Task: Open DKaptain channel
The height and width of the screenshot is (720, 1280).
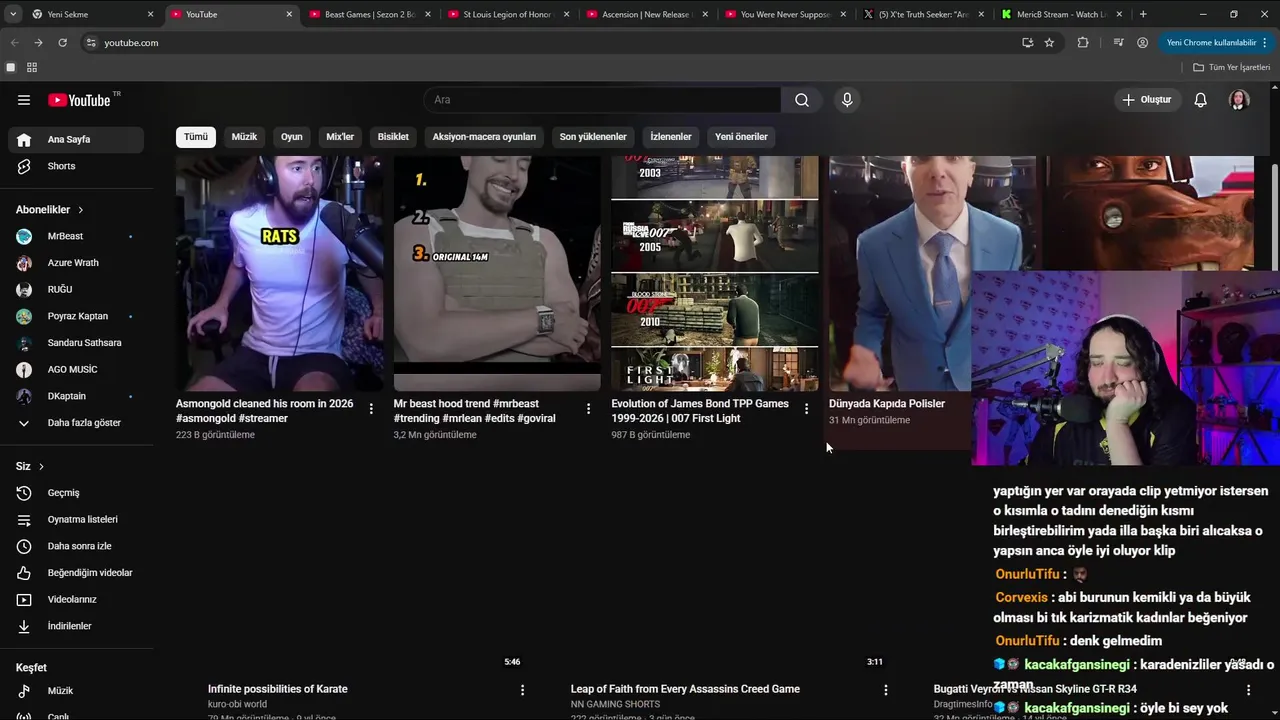Action: point(76,396)
